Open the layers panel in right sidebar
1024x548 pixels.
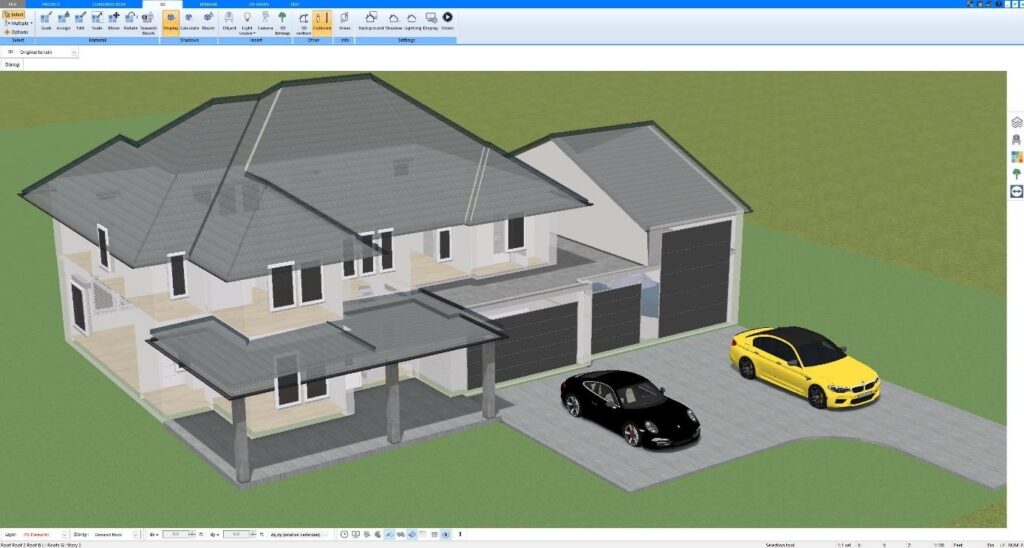tap(1016, 122)
